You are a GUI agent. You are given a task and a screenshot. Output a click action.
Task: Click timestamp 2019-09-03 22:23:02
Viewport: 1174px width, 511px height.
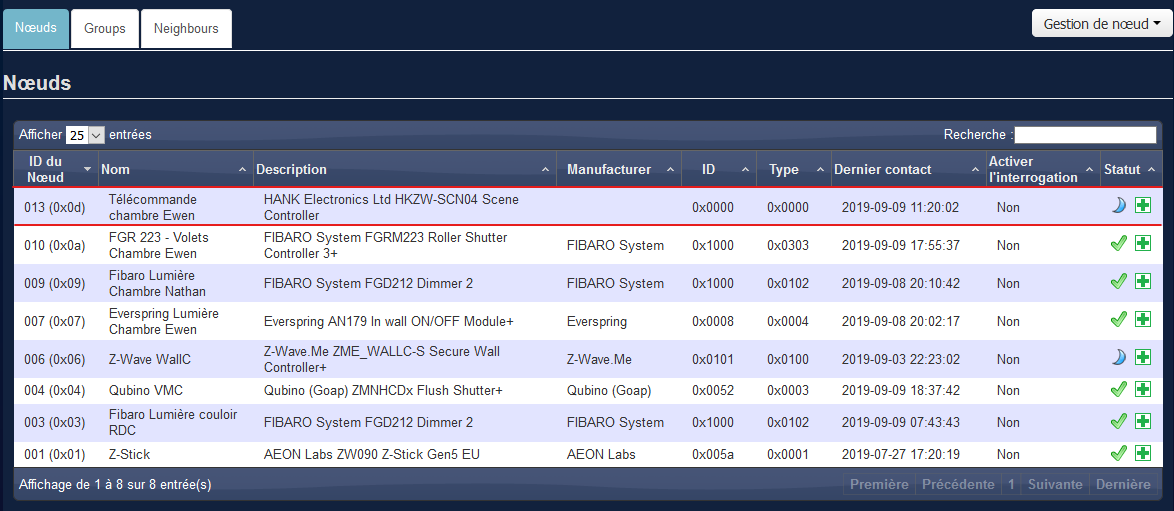point(901,360)
